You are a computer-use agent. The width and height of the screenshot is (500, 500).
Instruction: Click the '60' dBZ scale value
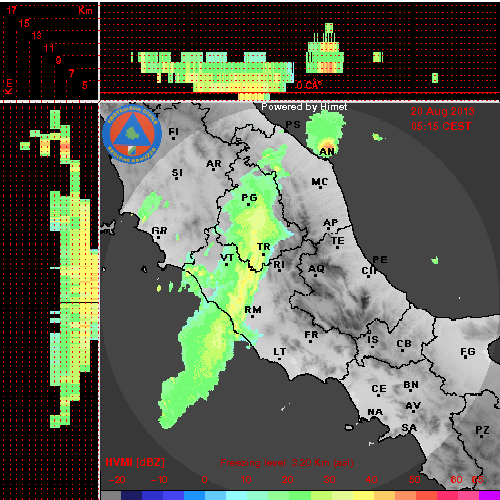click(x=456, y=480)
